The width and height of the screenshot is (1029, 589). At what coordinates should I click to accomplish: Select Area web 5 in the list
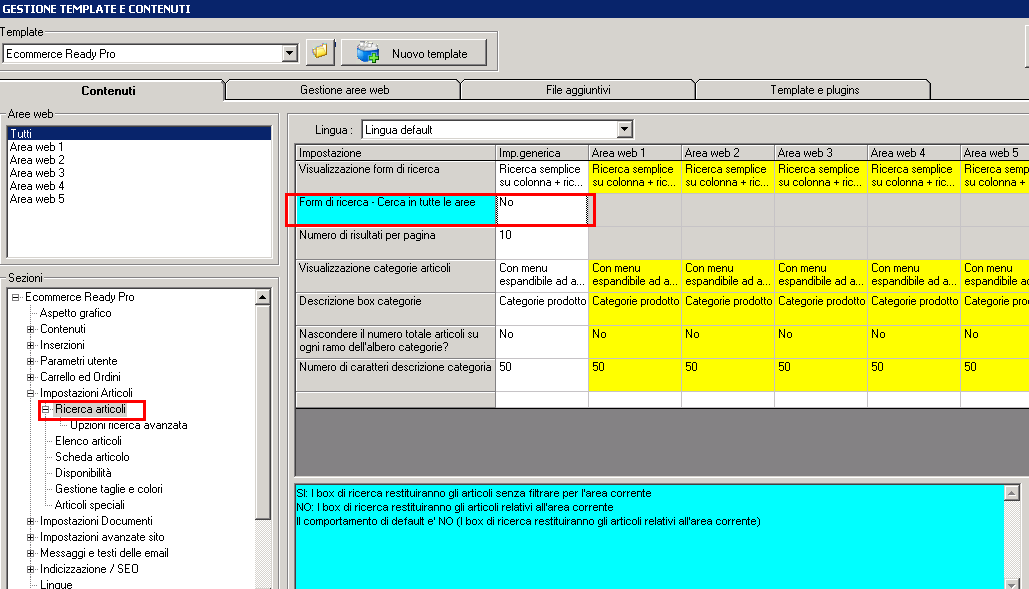pyautogui.click(x=37, y=199)
